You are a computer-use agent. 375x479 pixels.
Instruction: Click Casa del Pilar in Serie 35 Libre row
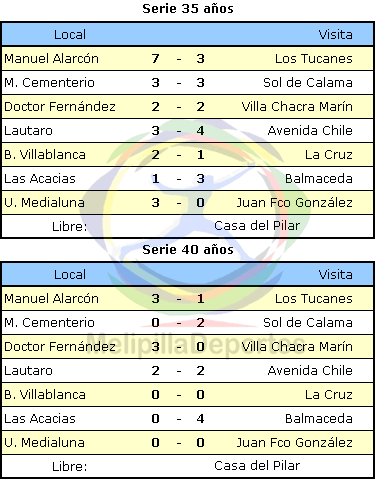257,226
